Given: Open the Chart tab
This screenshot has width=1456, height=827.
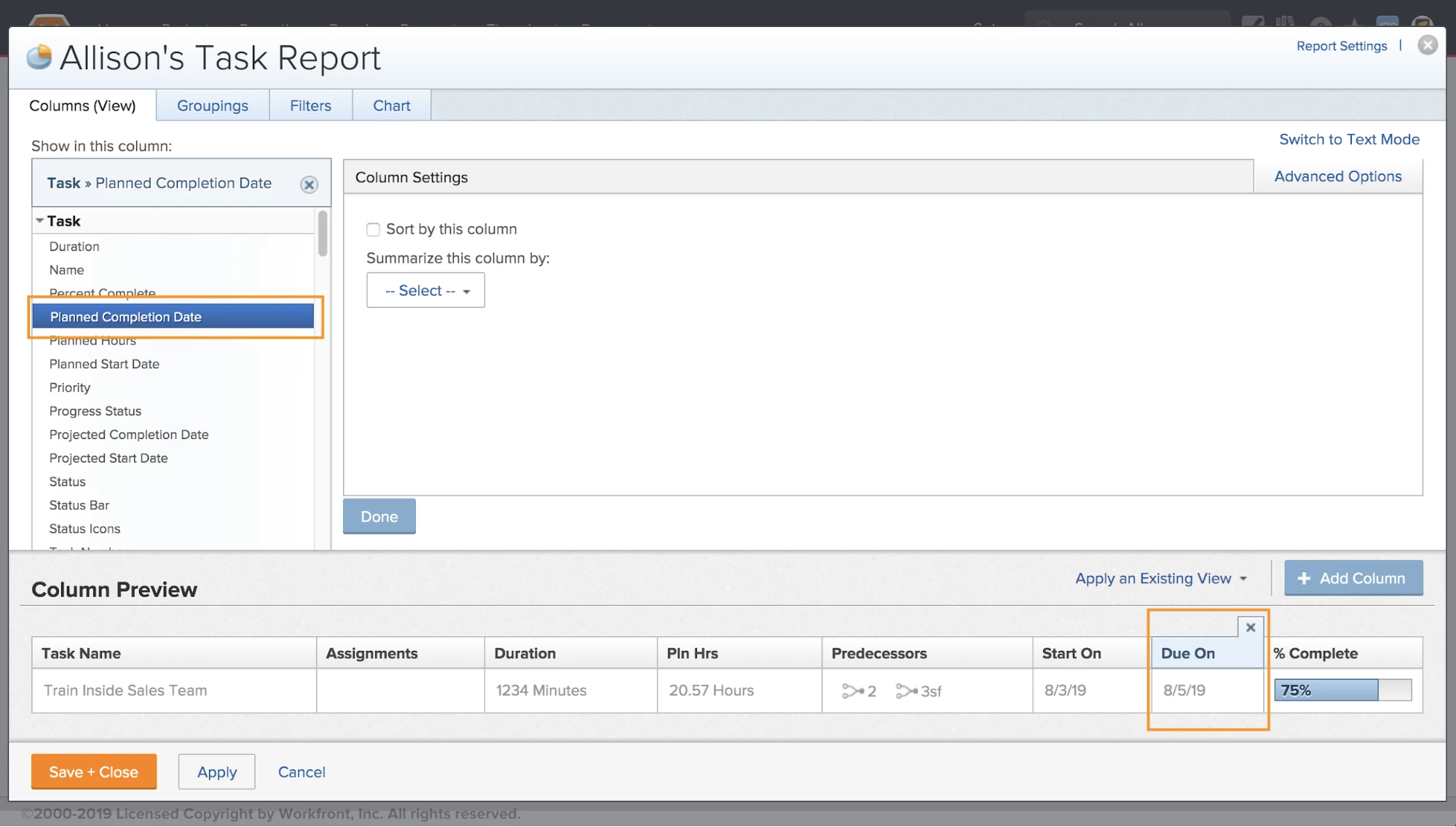Looking at the screenshot, I should (x=391, y=106).
